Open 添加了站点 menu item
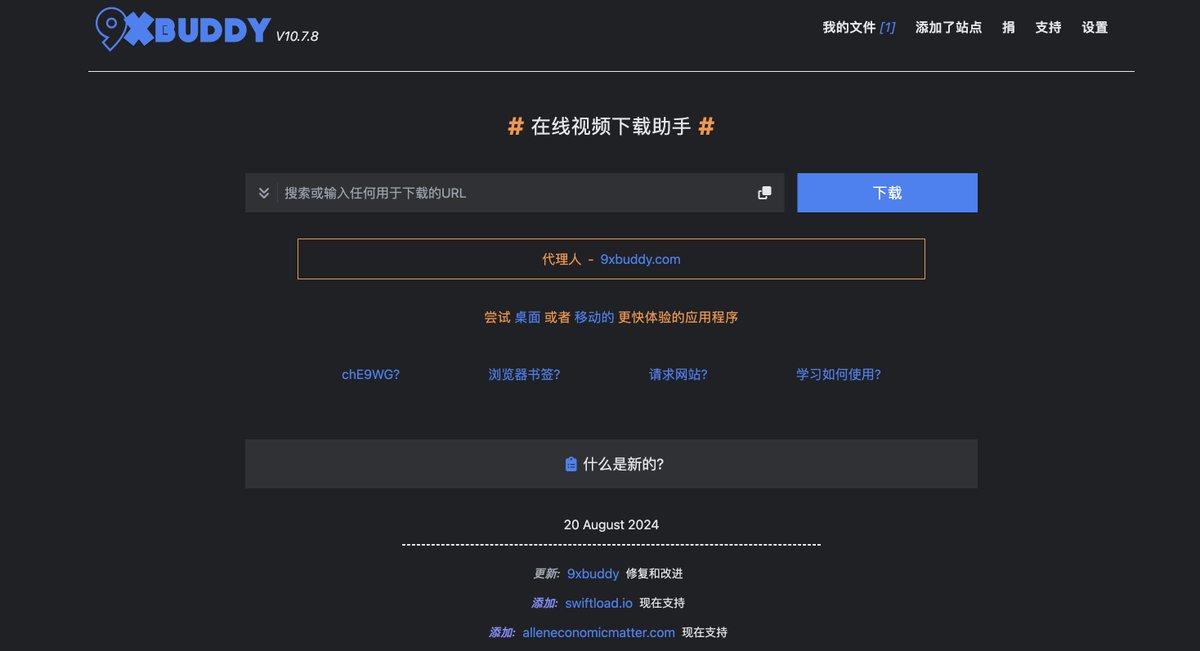This screenshot has height=651, width=1200. click(948, 28)
